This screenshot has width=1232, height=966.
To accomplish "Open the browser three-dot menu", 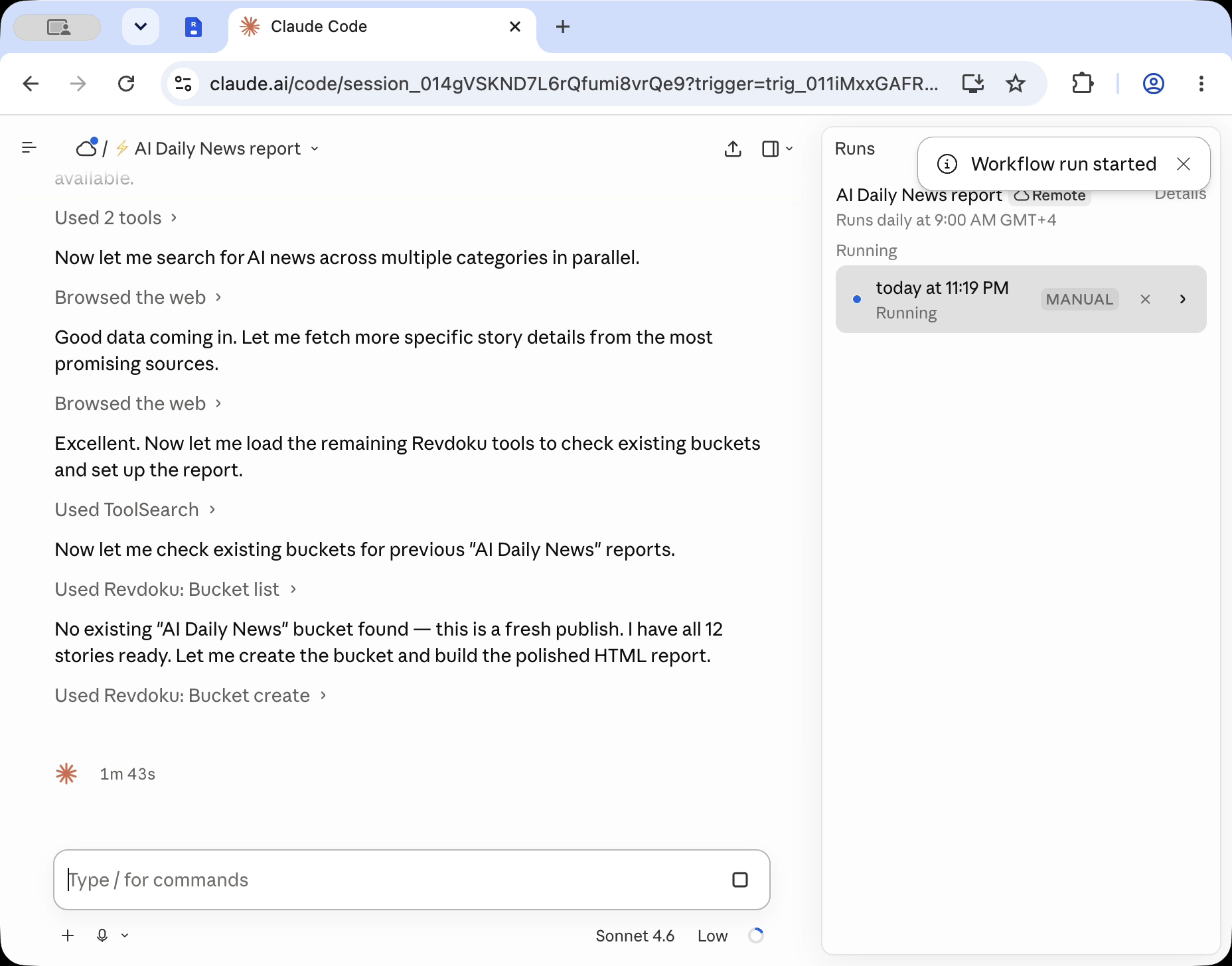I will (x=1201, y=84).
